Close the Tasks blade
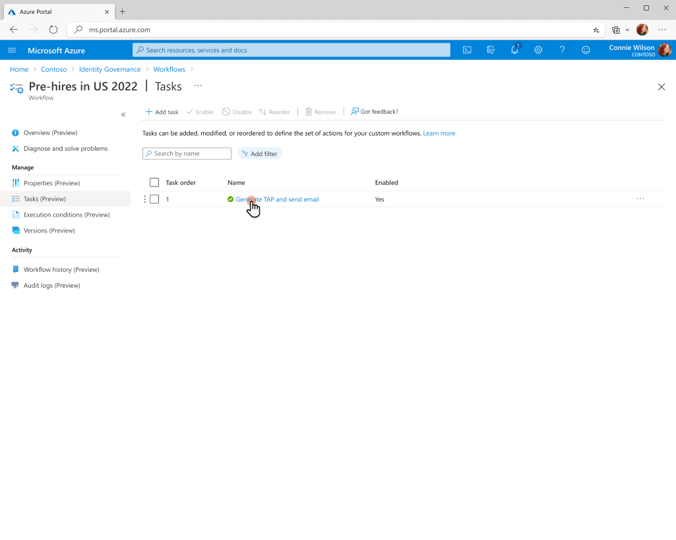 coord(661,87)
